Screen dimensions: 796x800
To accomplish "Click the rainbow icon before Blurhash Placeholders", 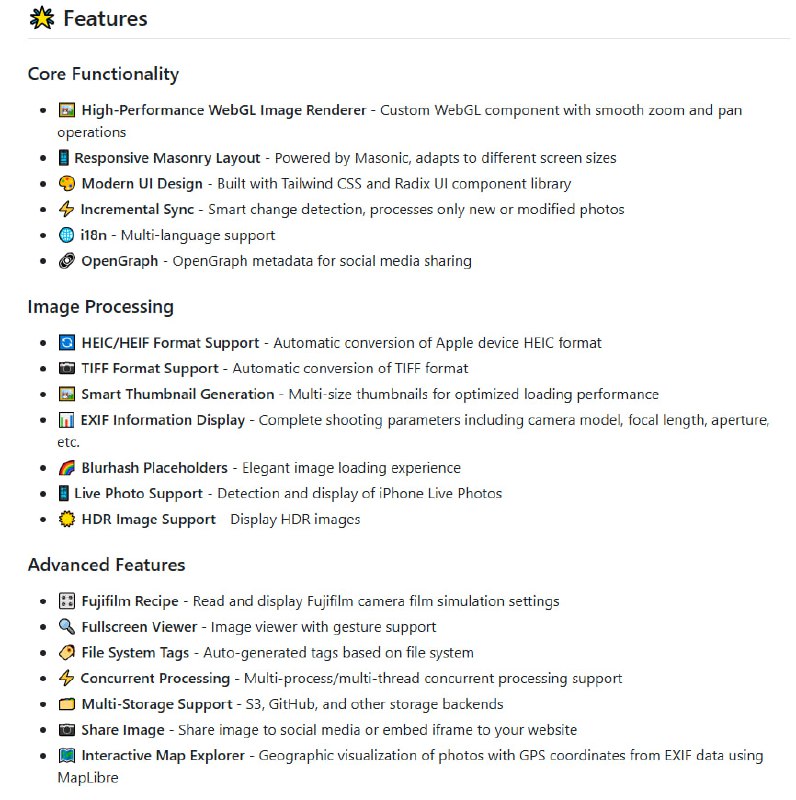I will pos(67,468).
